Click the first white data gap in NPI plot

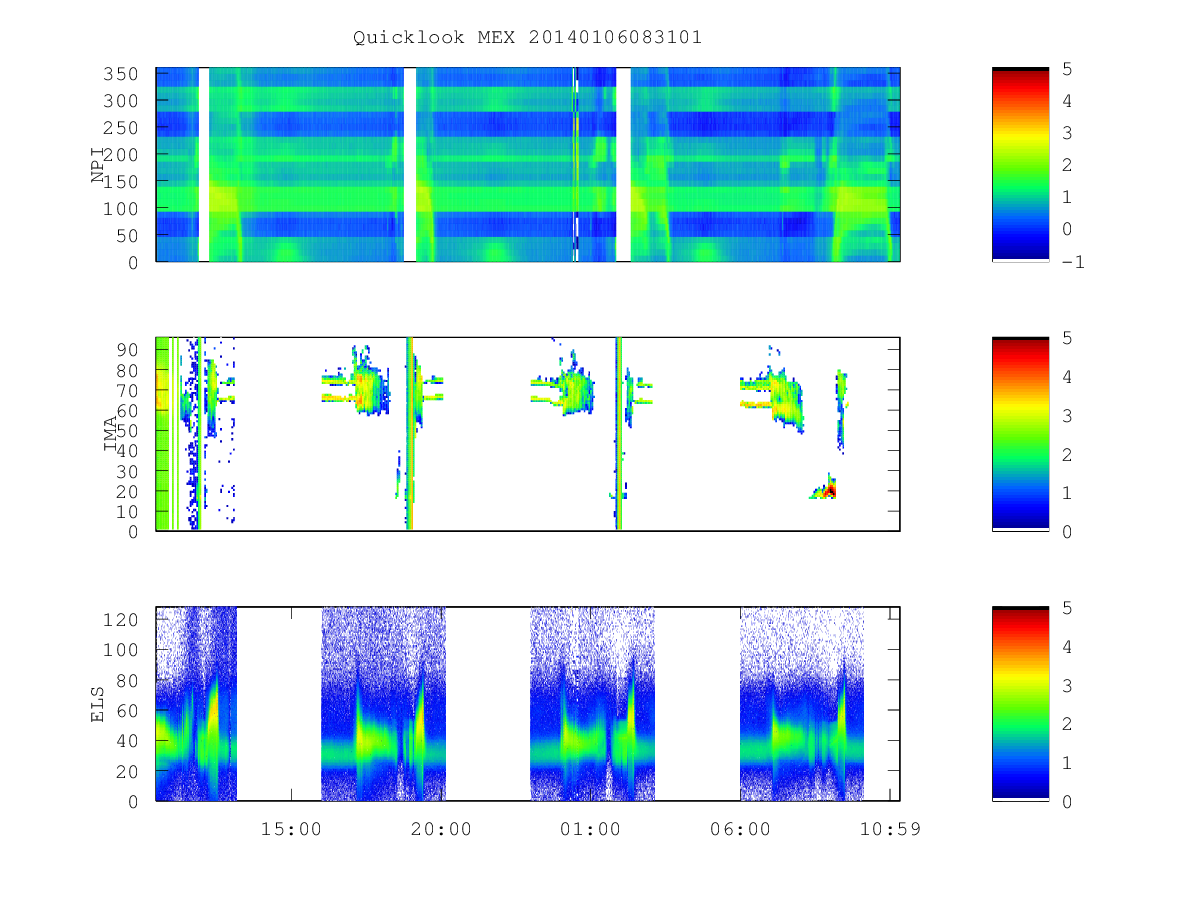pos(204,165)
